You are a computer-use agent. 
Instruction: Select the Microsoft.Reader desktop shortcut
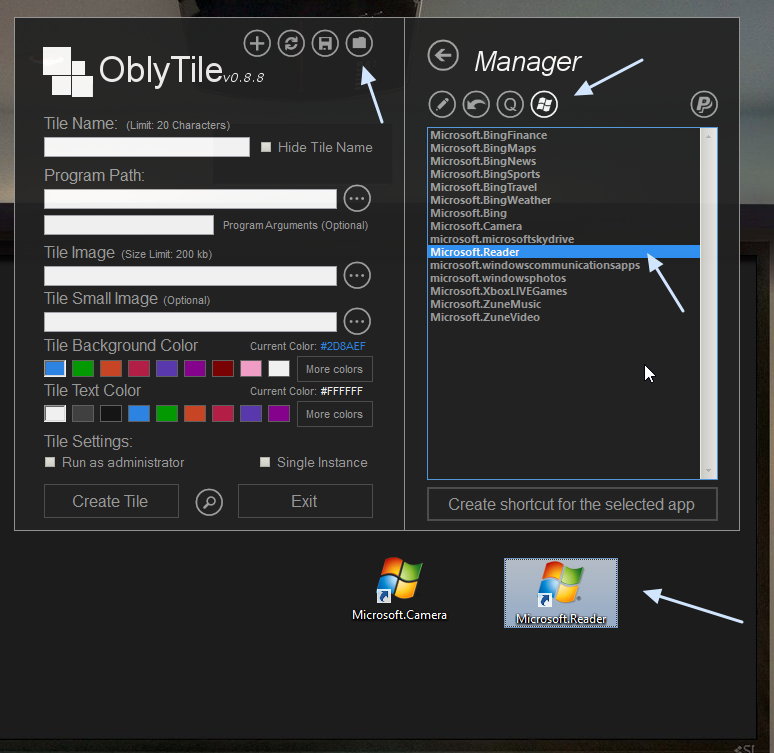coord(561,593)
